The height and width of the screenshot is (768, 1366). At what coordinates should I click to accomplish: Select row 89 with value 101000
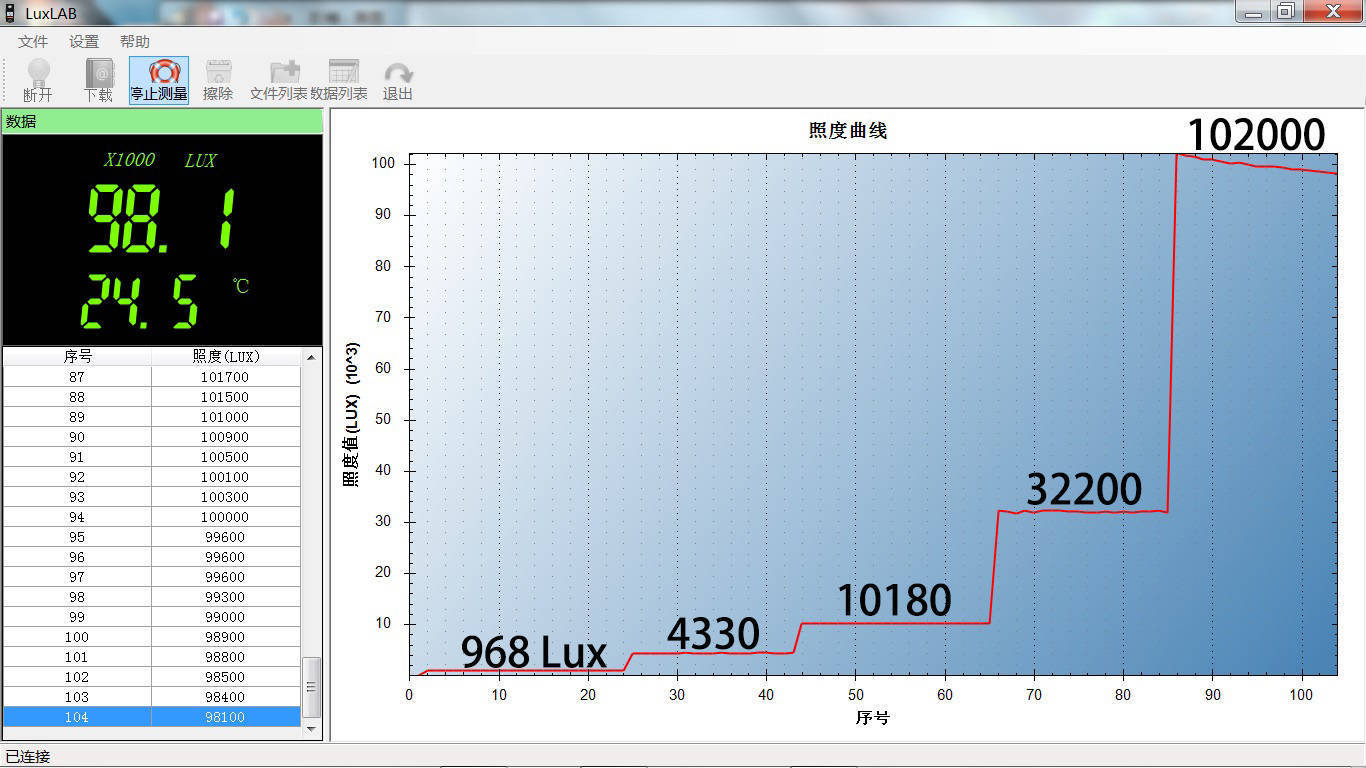[152, 417]
